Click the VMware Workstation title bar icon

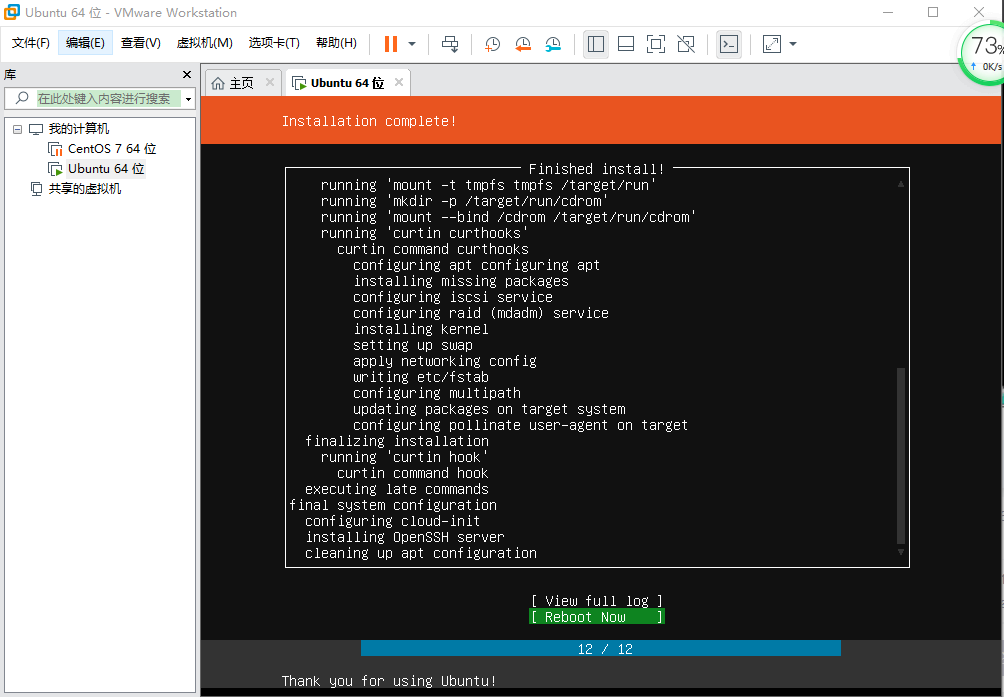[12, 12]
